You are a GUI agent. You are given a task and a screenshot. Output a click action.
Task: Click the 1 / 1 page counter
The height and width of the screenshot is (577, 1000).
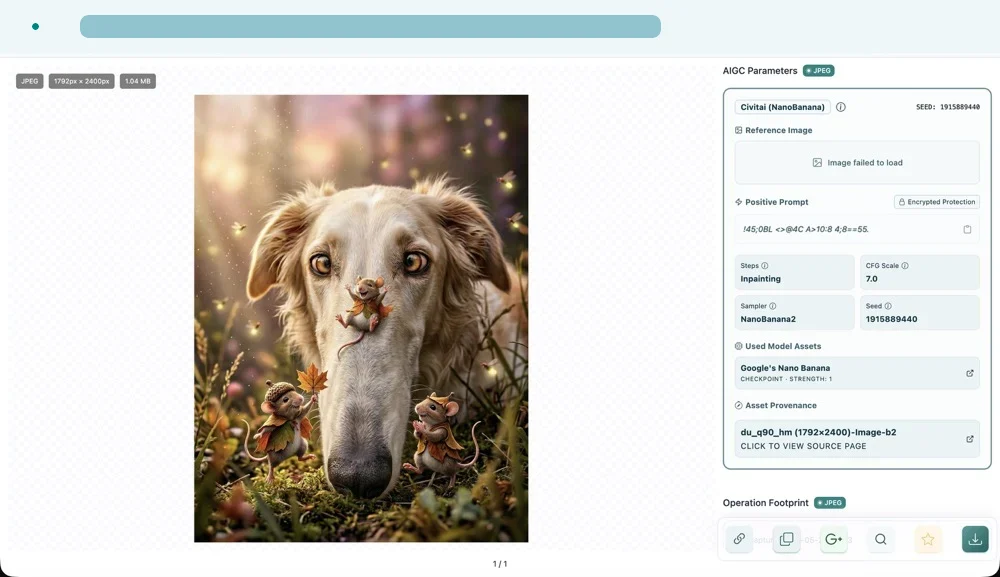[x=500, y=564]
